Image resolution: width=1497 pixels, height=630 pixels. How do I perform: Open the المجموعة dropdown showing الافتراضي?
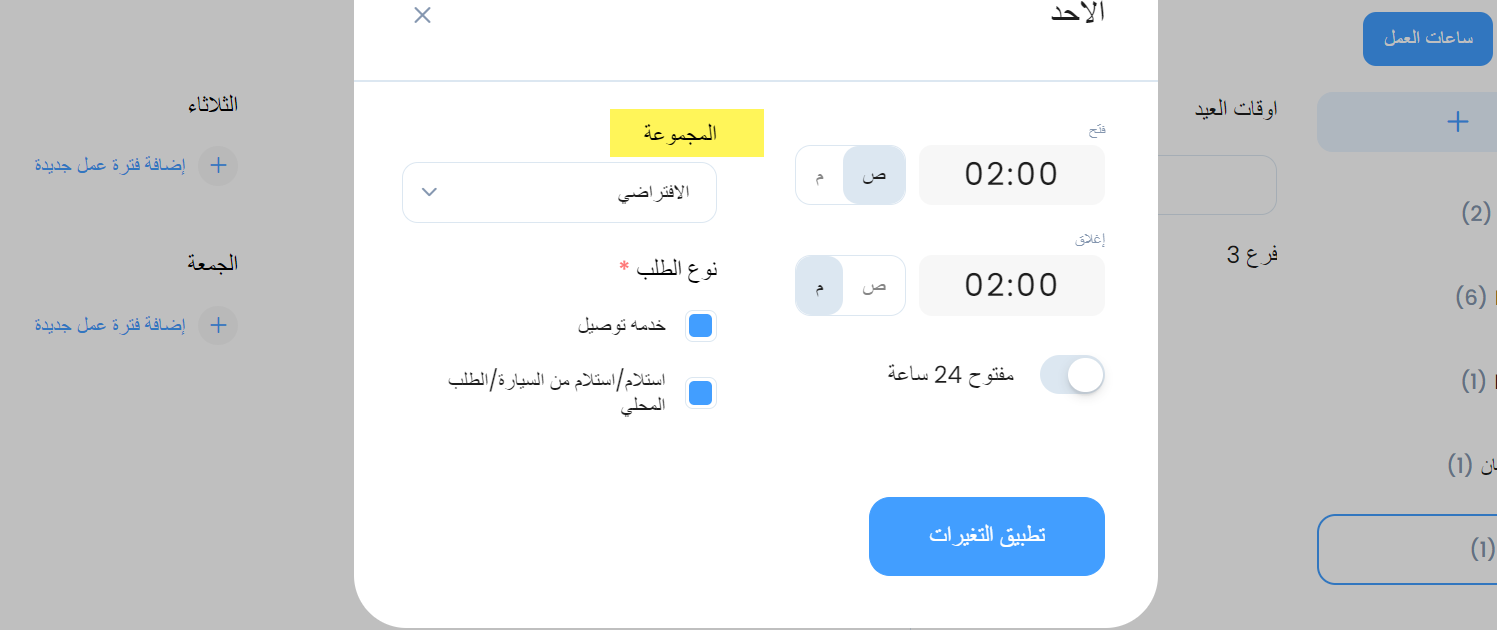tap(559, 192)
